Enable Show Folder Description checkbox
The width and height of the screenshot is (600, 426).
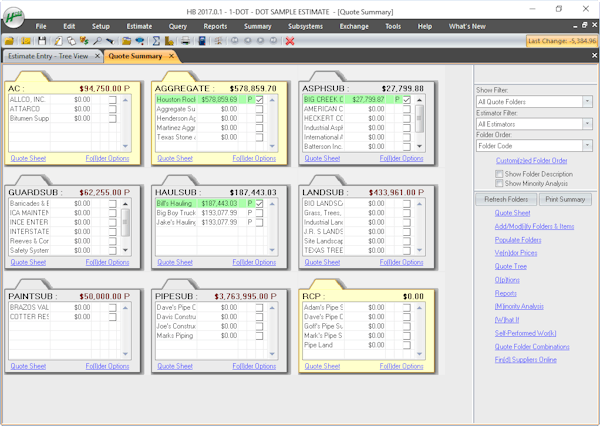pos(499,174)
